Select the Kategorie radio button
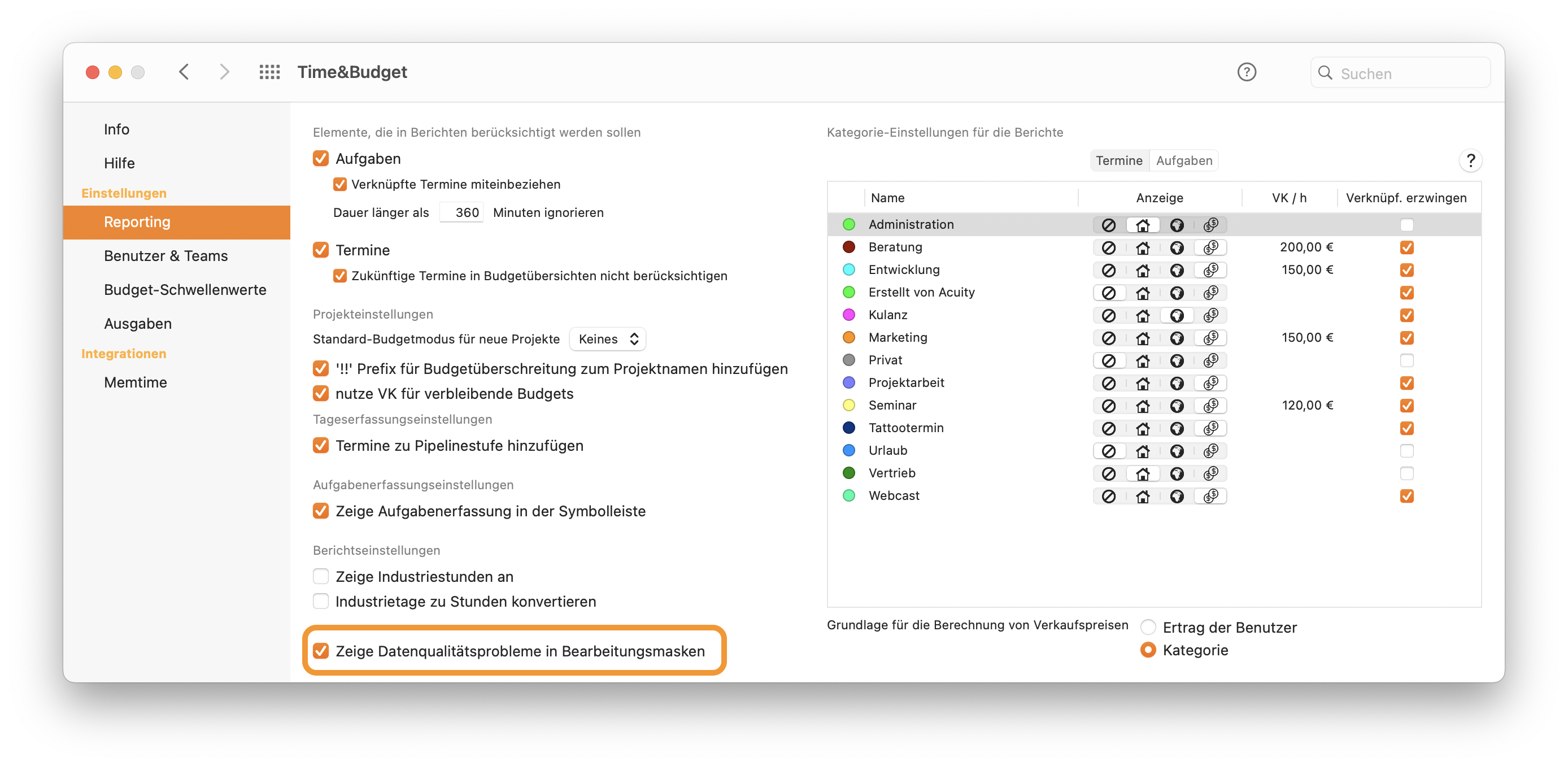This screenshot has width=1568, height=766. point(1147,650)
